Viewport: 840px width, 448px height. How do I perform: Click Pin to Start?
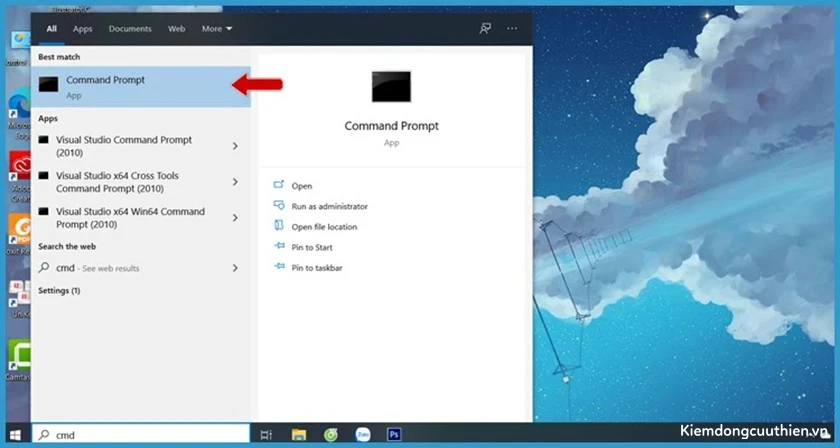click(312, 247)
